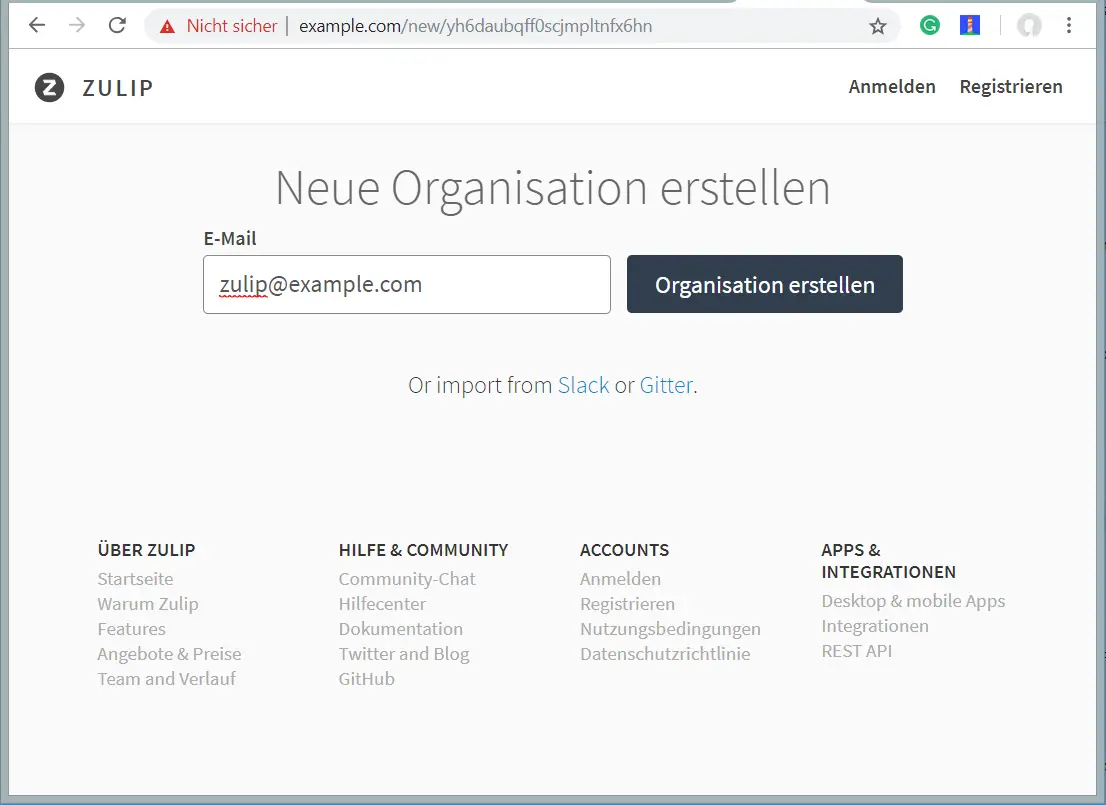The width and height of the screenshot is (1106, 805).
Task: Open the browser profile avatar
Action: point(1029,26)
